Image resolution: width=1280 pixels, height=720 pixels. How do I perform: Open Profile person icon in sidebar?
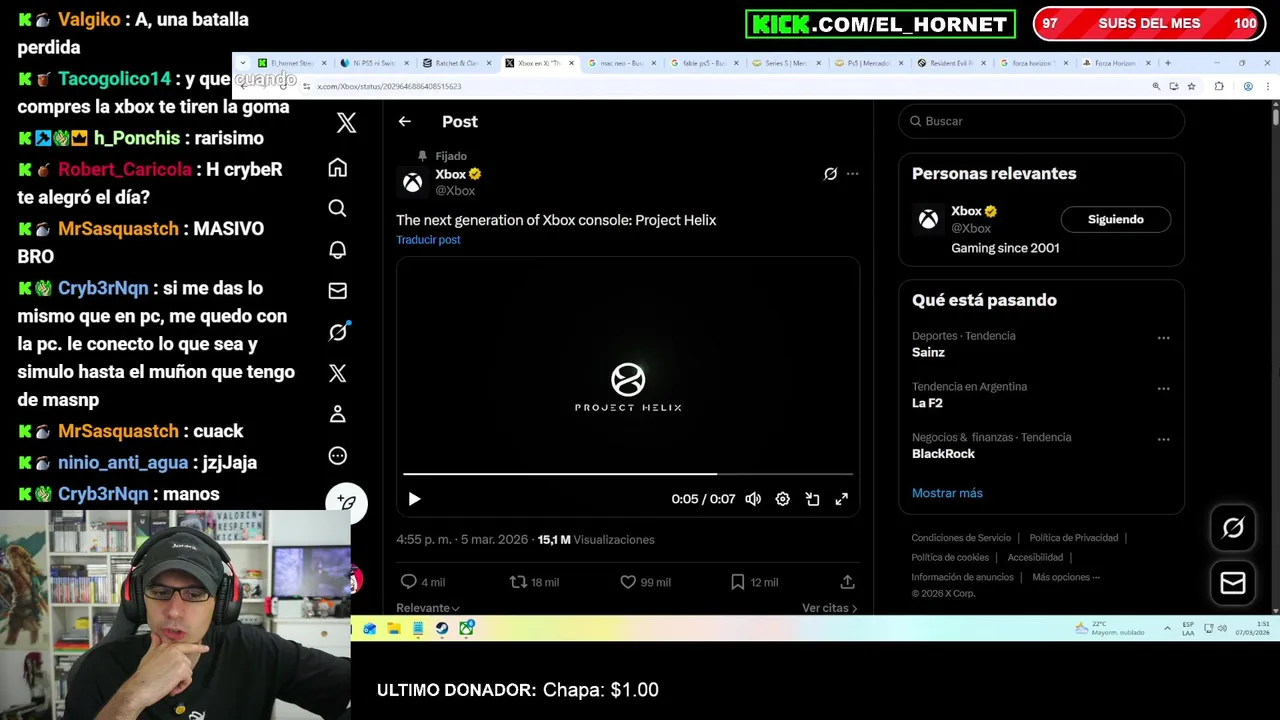pyautogui.click(x=338, y=414)
